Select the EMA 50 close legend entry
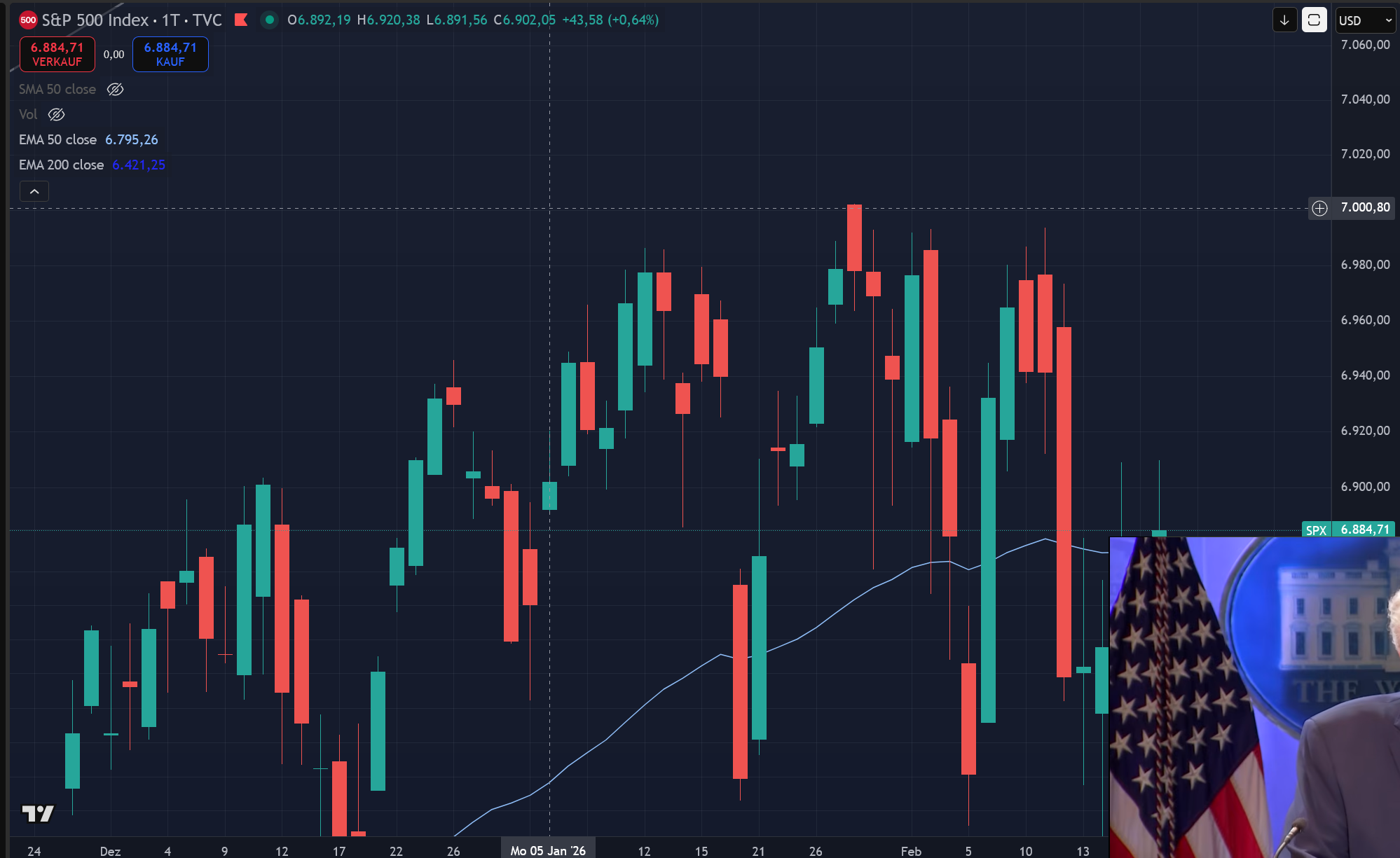The height and width of the screenshot is (858, 1400). pos(57,139)
